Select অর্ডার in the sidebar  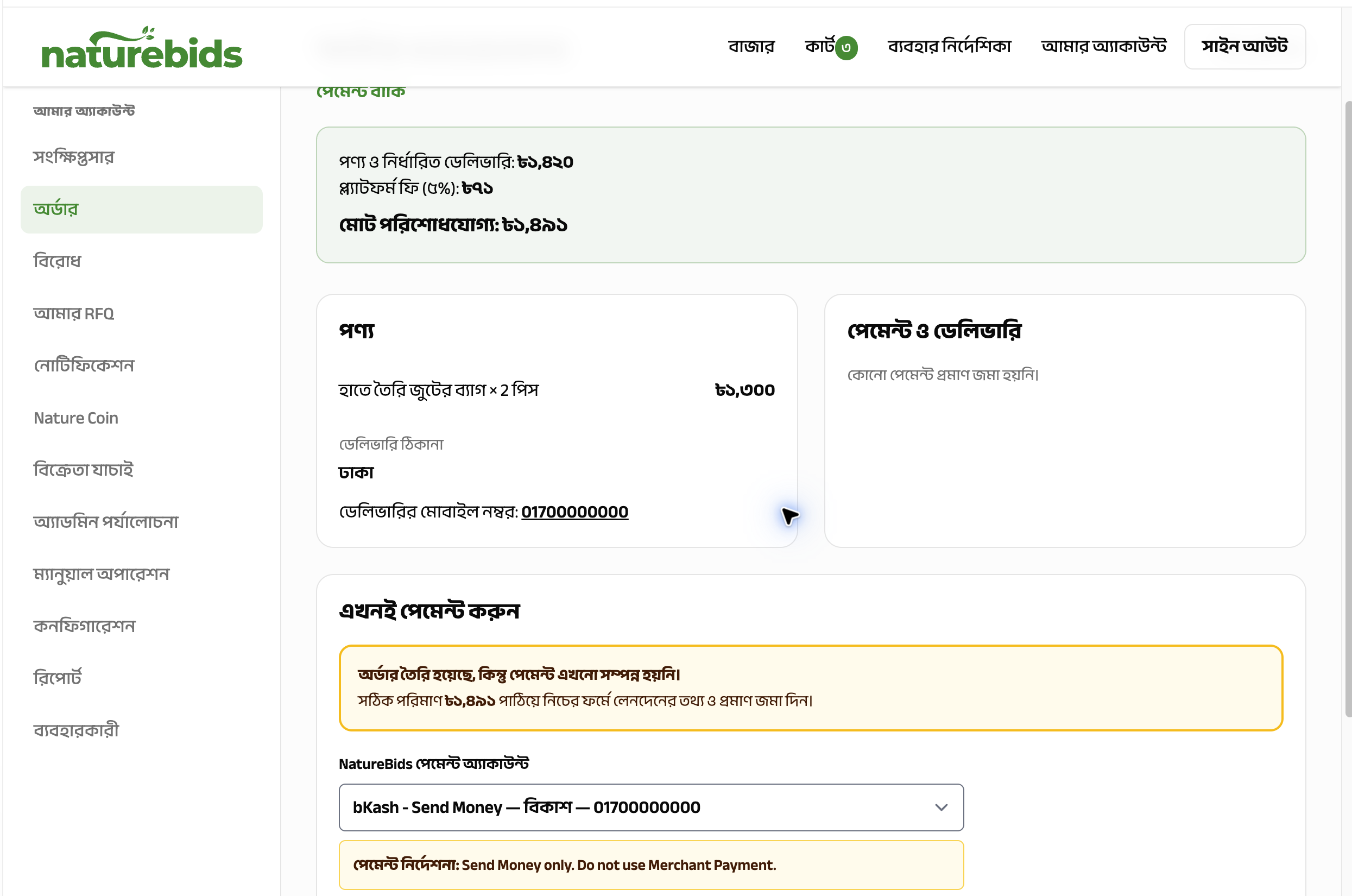pyautogui.click(x=141, y=209)
